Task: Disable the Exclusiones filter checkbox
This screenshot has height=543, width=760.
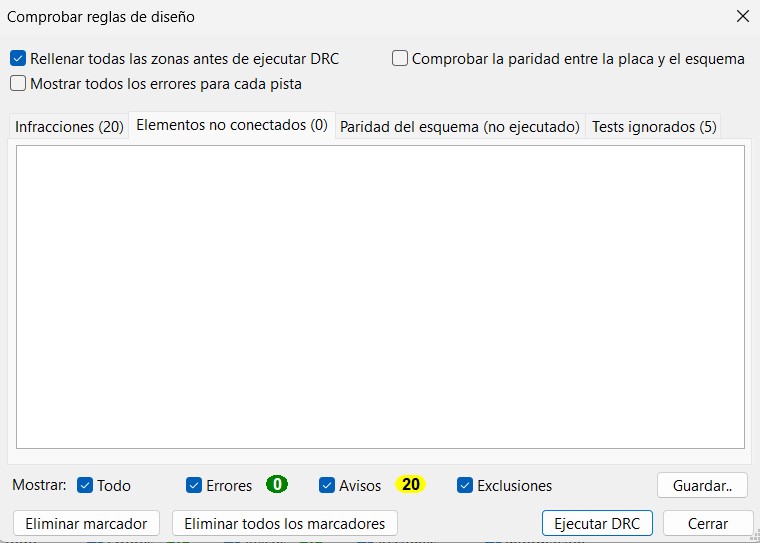Action: pyautogui.click(x=465, y=485)
